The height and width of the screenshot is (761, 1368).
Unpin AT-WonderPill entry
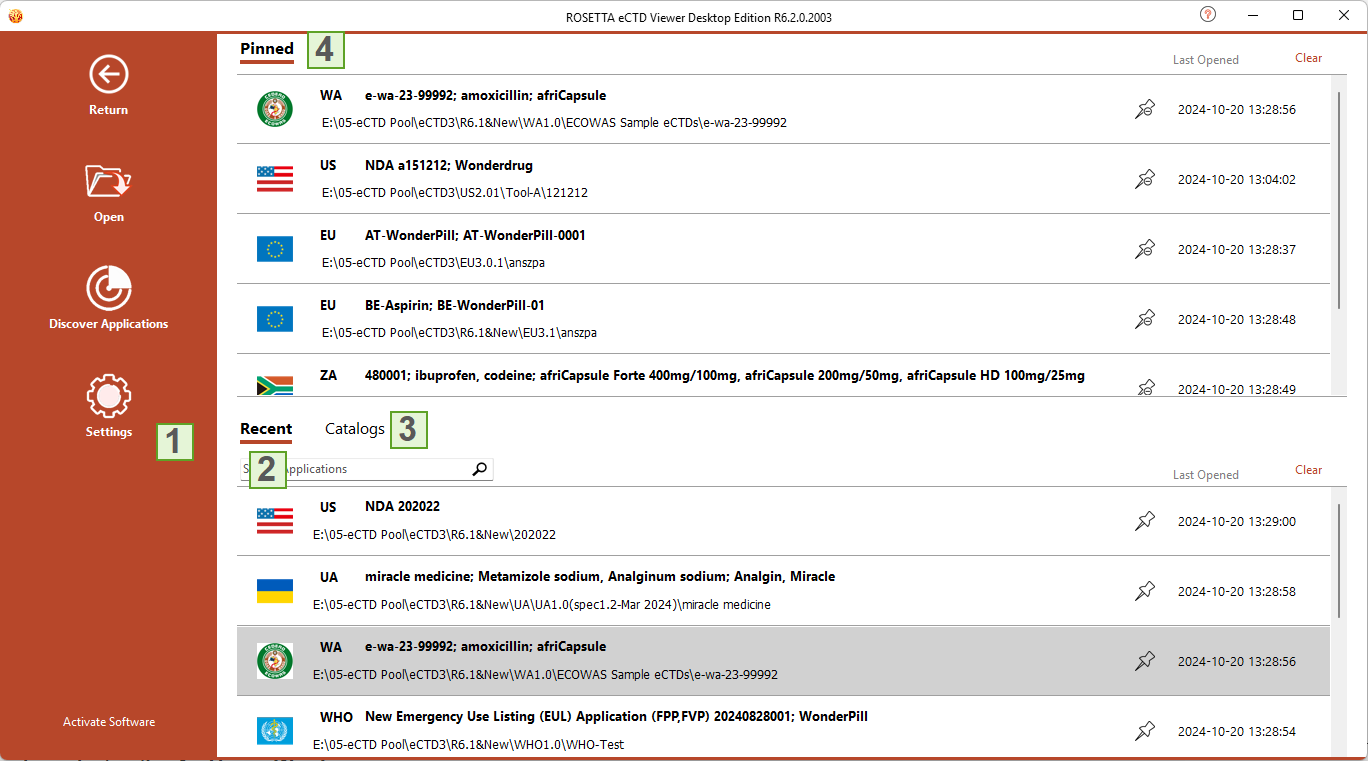tap(1145, 249)
